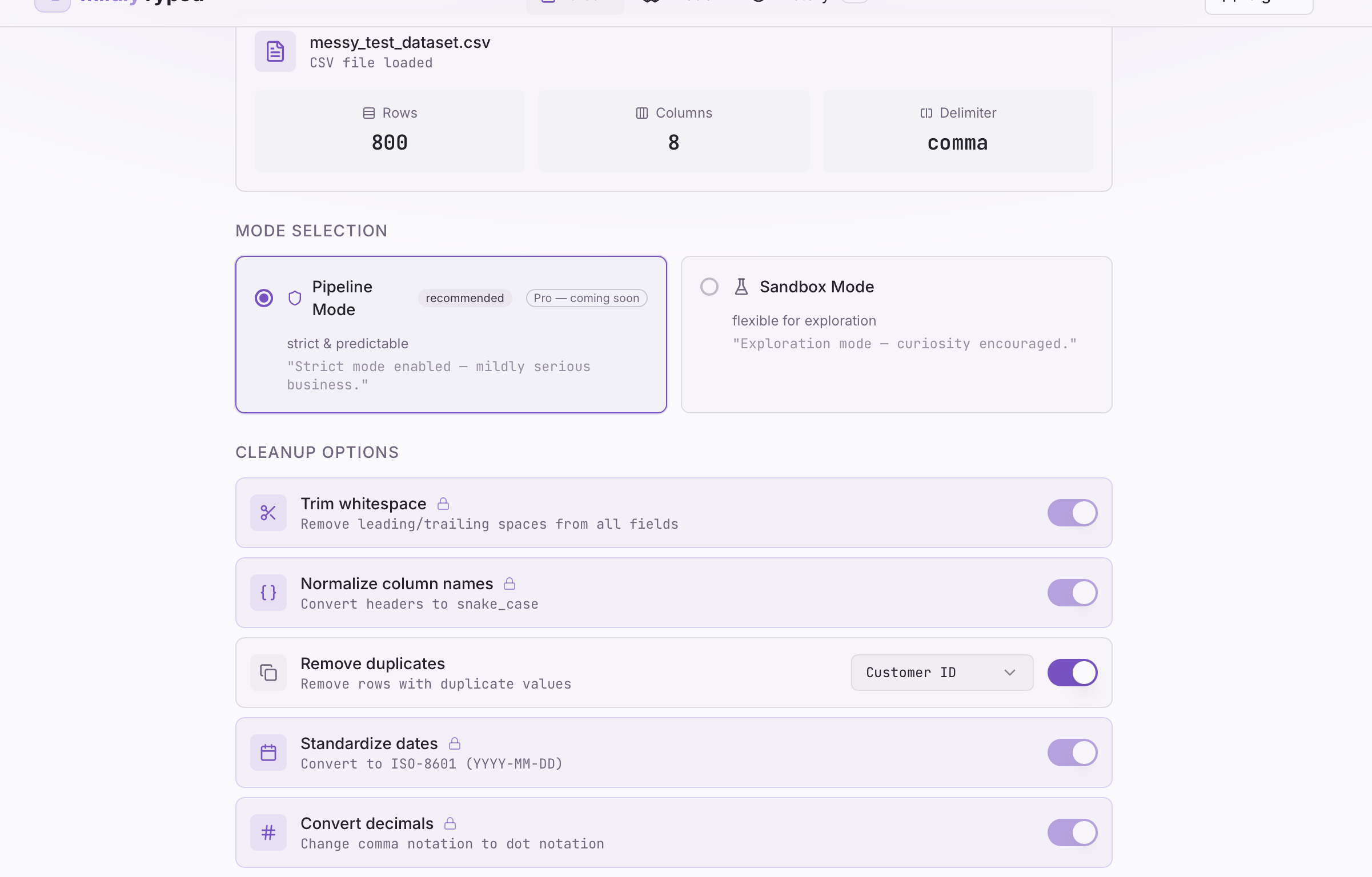Click the shield icon in Pipeline Mode card
The width and height of the screenshot is (1372, 877).
[294, 297]
